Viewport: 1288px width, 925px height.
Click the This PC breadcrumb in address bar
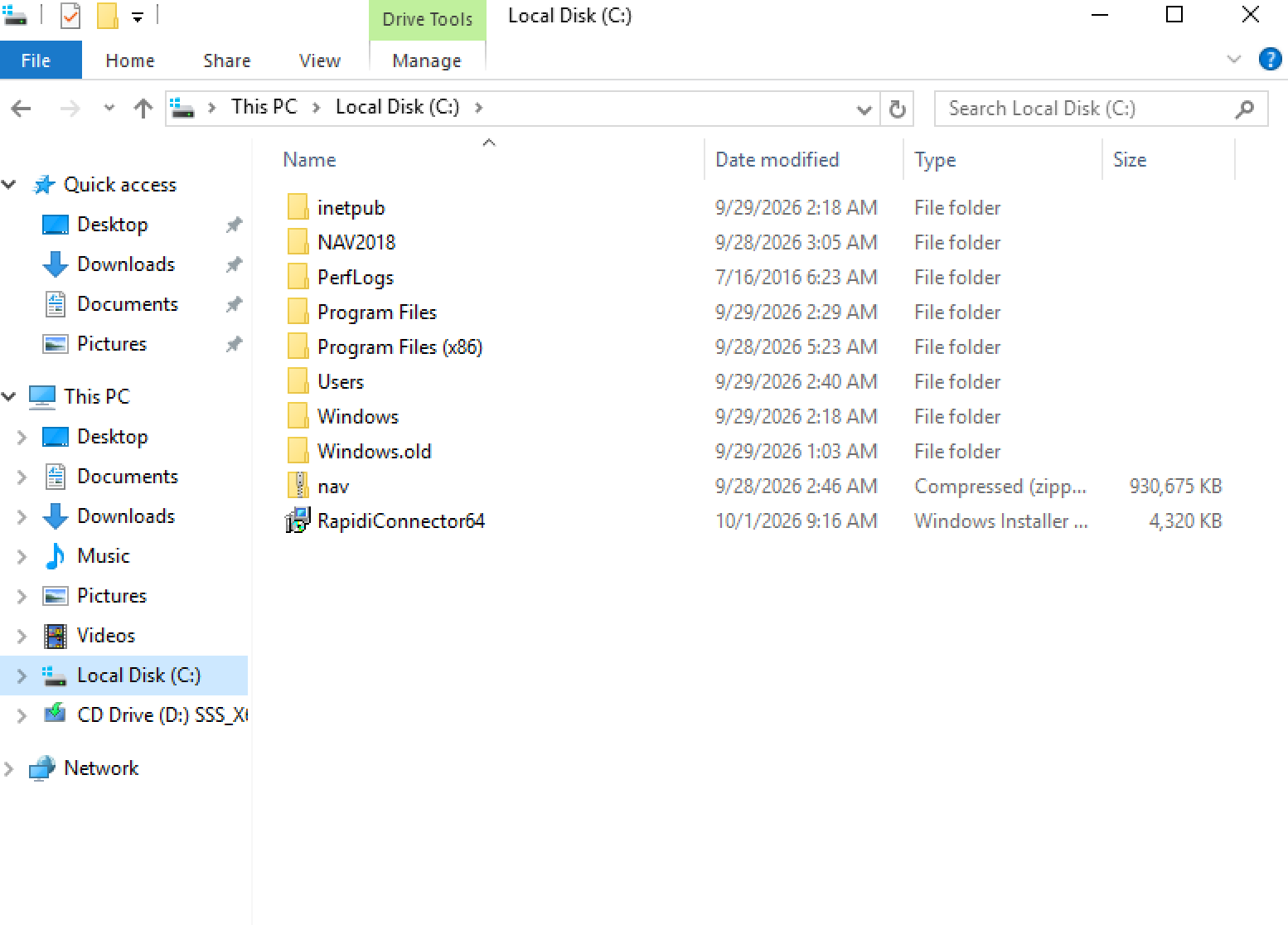264,107
